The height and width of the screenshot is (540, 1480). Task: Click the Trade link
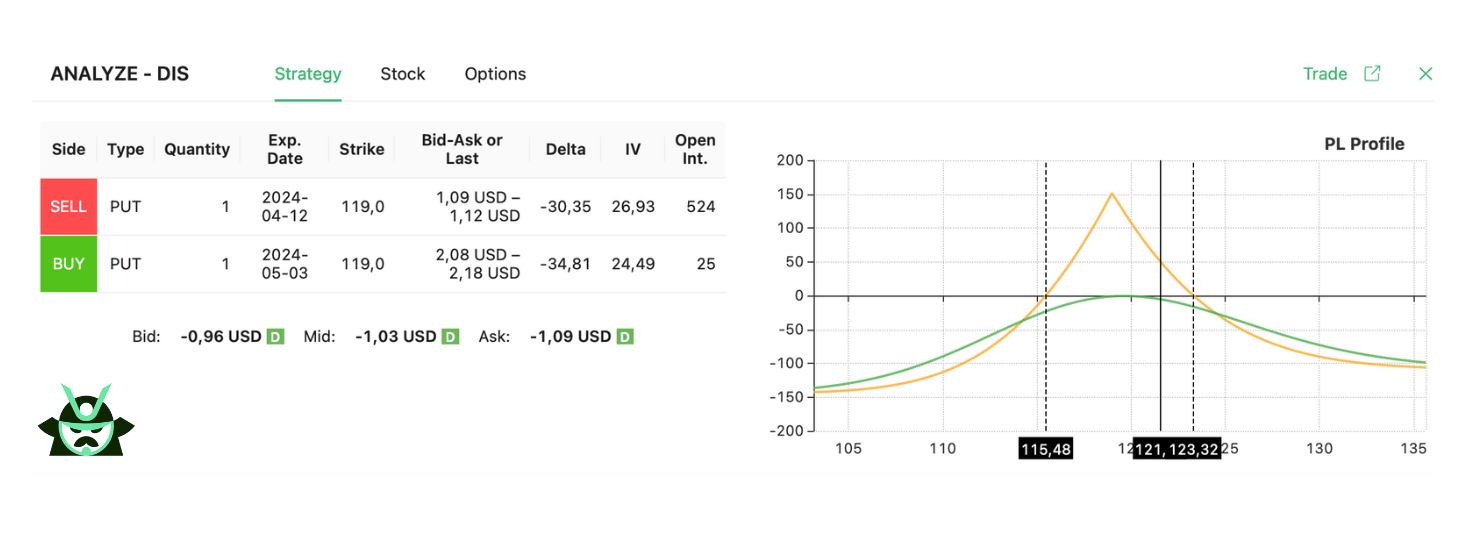coord(1325,74)
